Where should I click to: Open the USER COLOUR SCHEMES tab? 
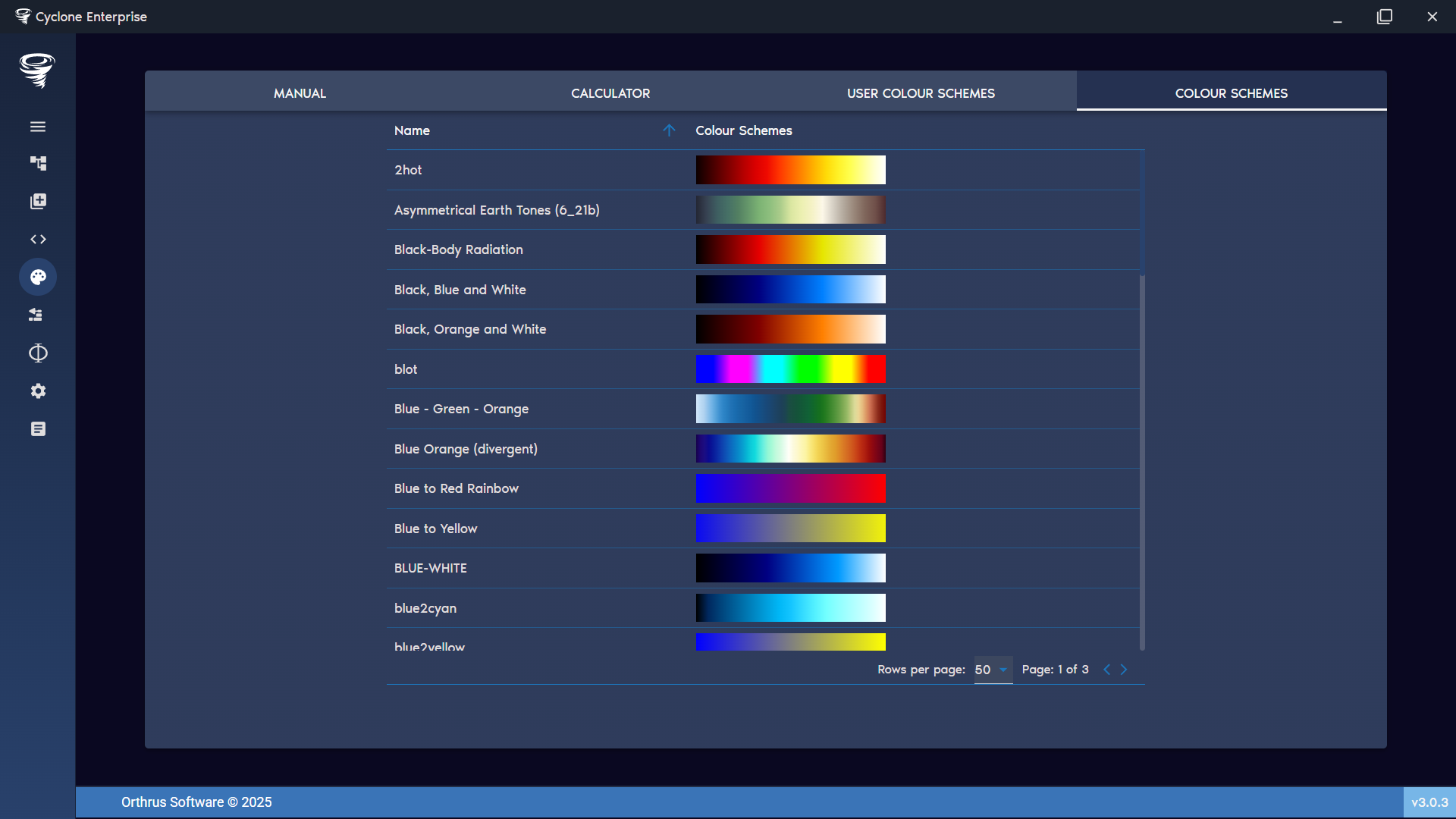coord(921,93)
